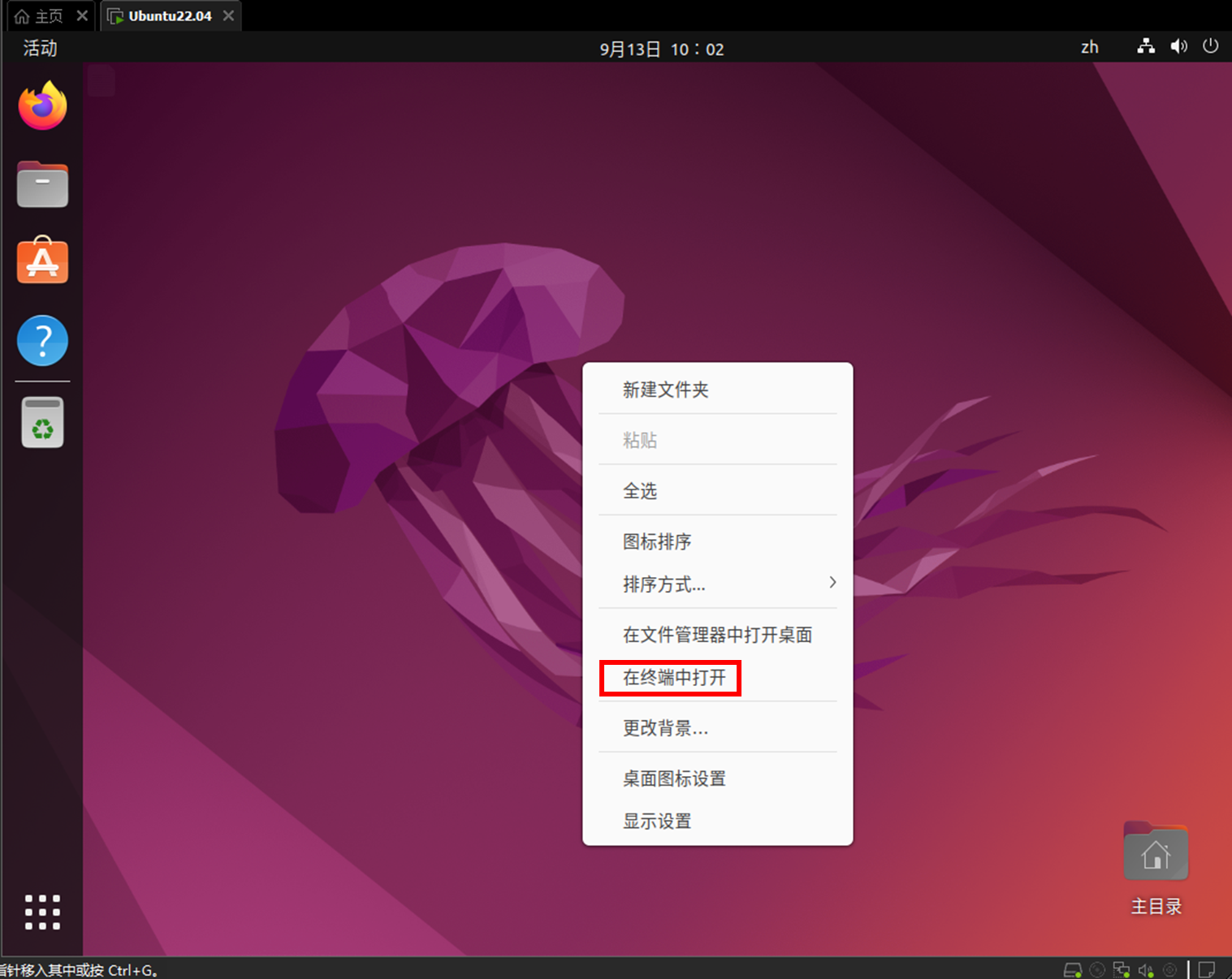The height and width of the screenshot is (979, 1232).
Task: Select 更改背景 menu entry
Action: coord(665,728)
